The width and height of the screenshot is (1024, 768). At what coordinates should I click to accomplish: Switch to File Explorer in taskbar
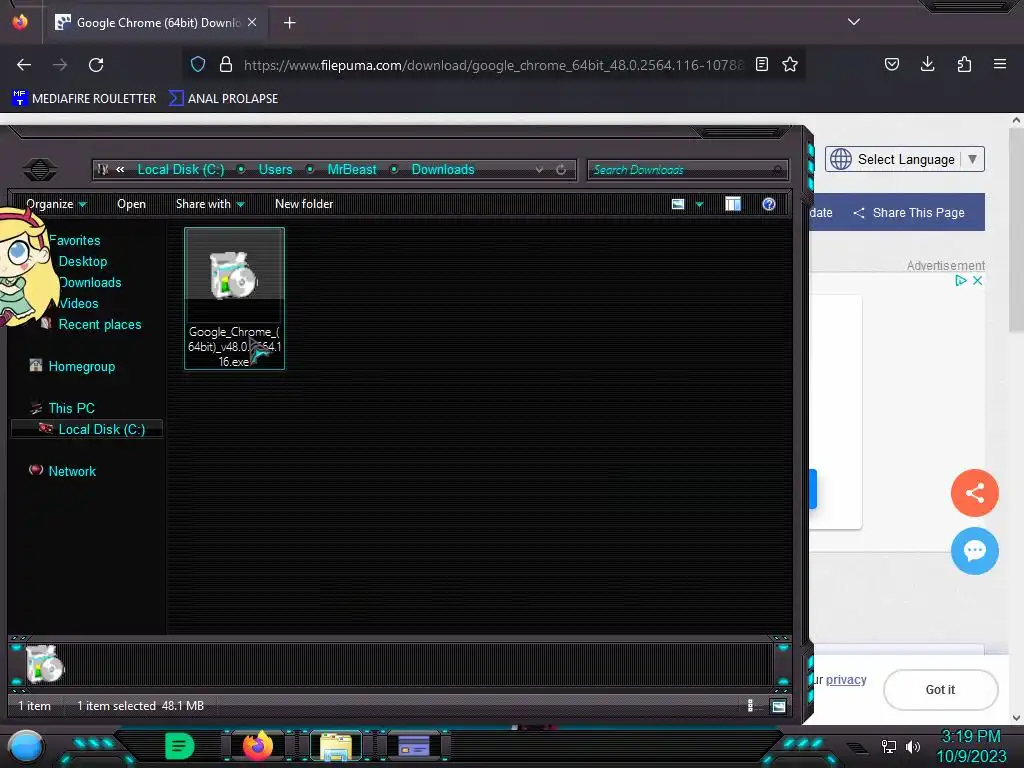tap(336, 746)
